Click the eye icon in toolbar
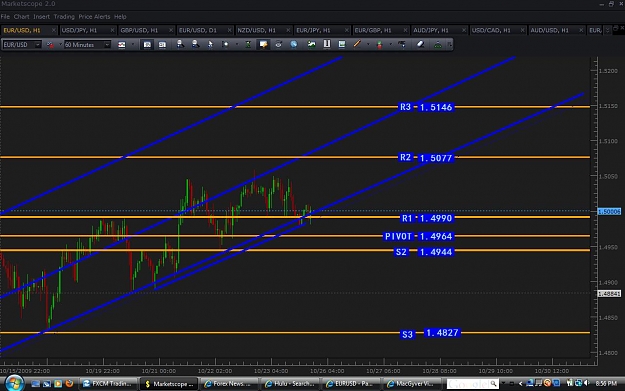 (x=278, y=44)
